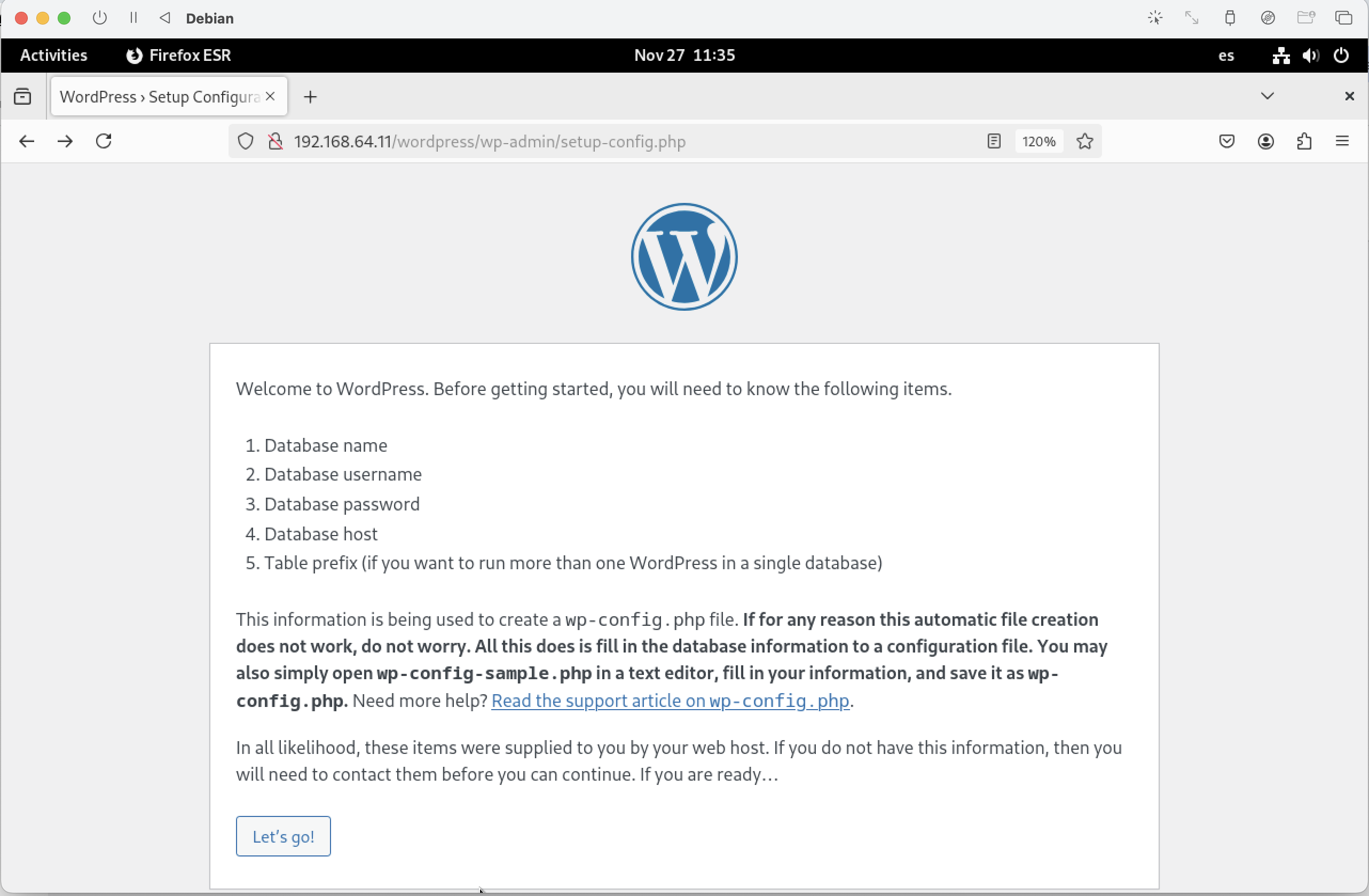Open the tracking protection shield icon
This screenshot has height=896, width=1369.
pyautogui.click(x=246, y=142)
